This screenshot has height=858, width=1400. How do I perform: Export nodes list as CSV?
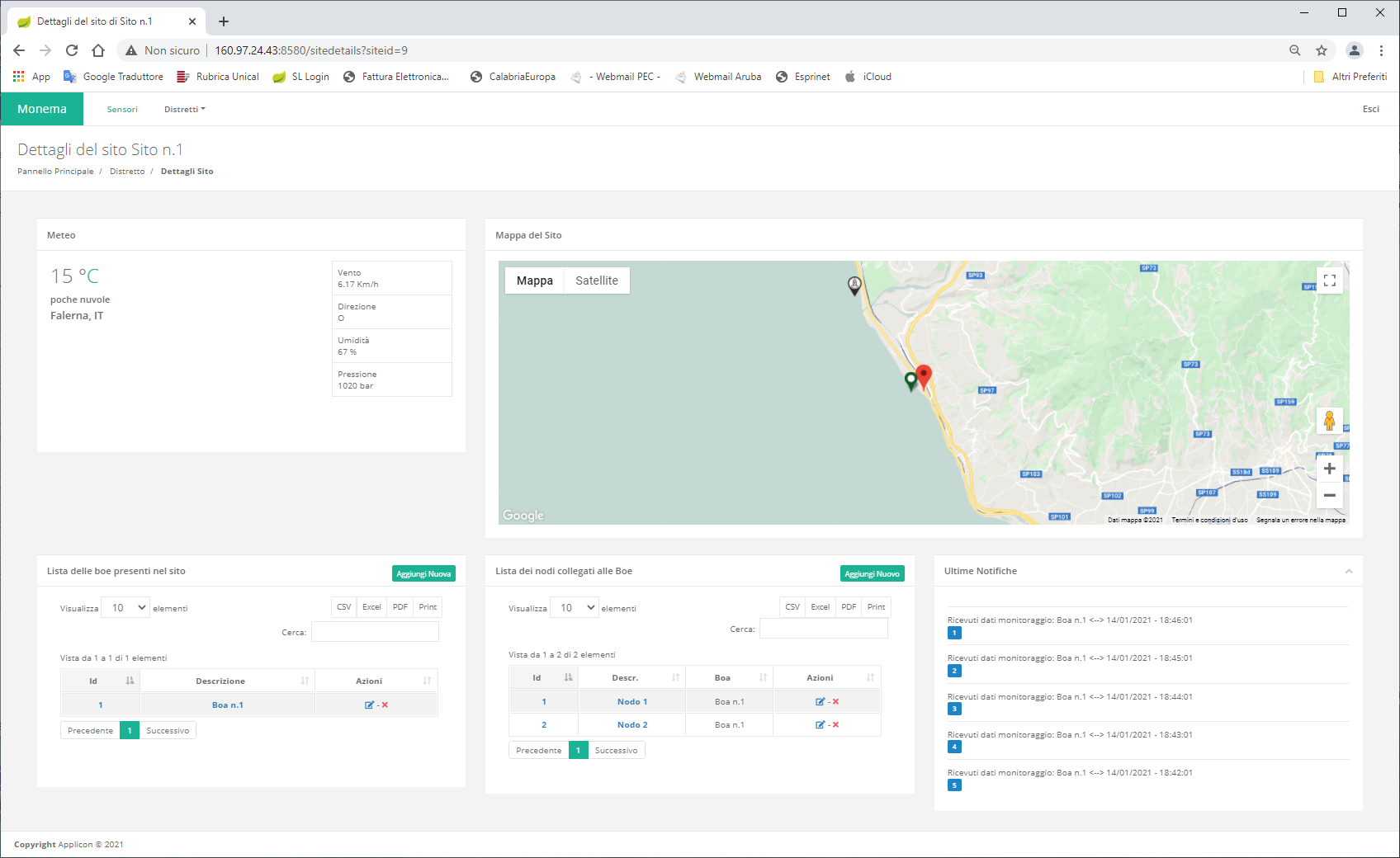coord(792,607)
